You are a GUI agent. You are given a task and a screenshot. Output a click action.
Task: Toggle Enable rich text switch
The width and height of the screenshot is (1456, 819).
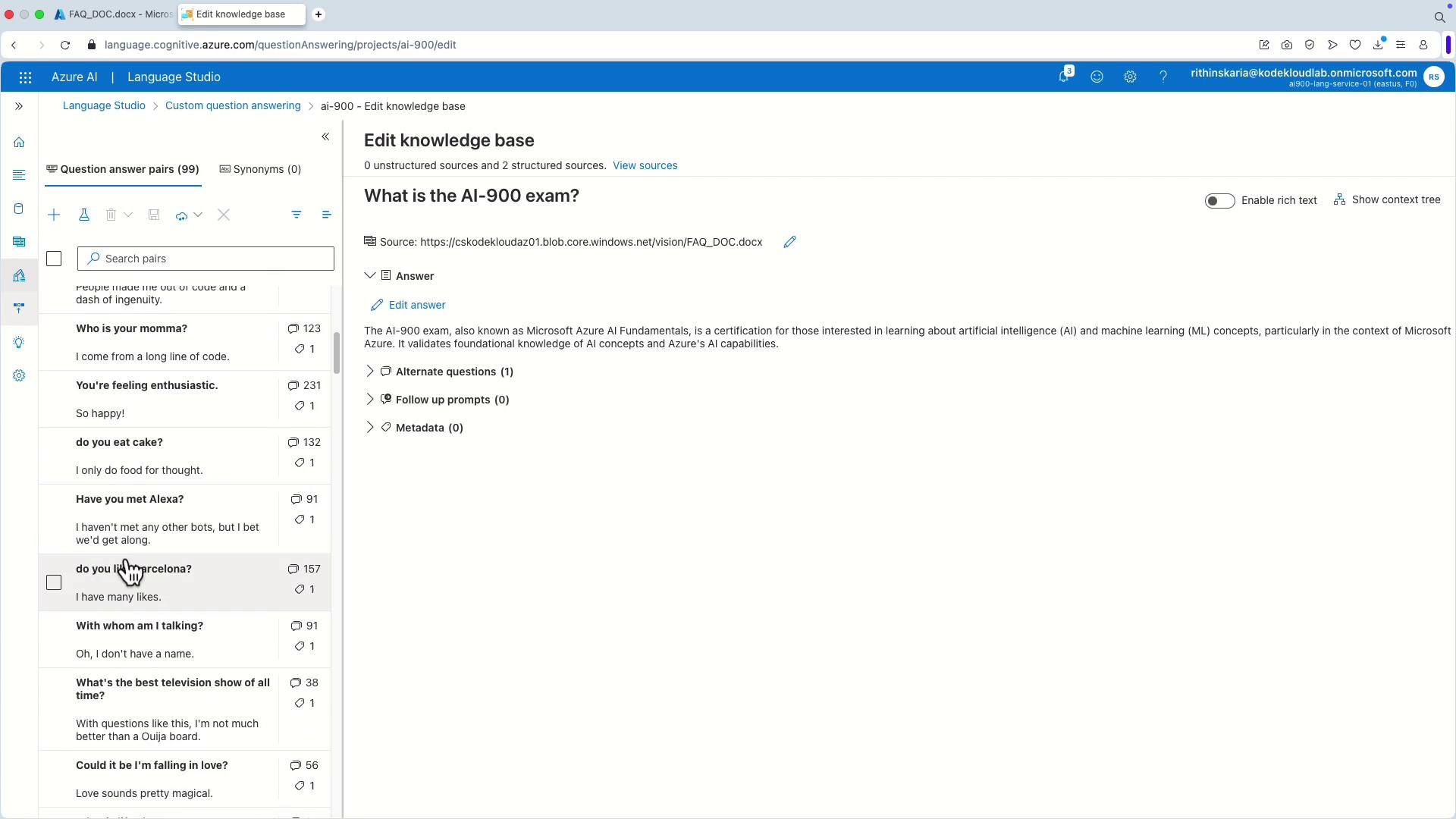1219,201
